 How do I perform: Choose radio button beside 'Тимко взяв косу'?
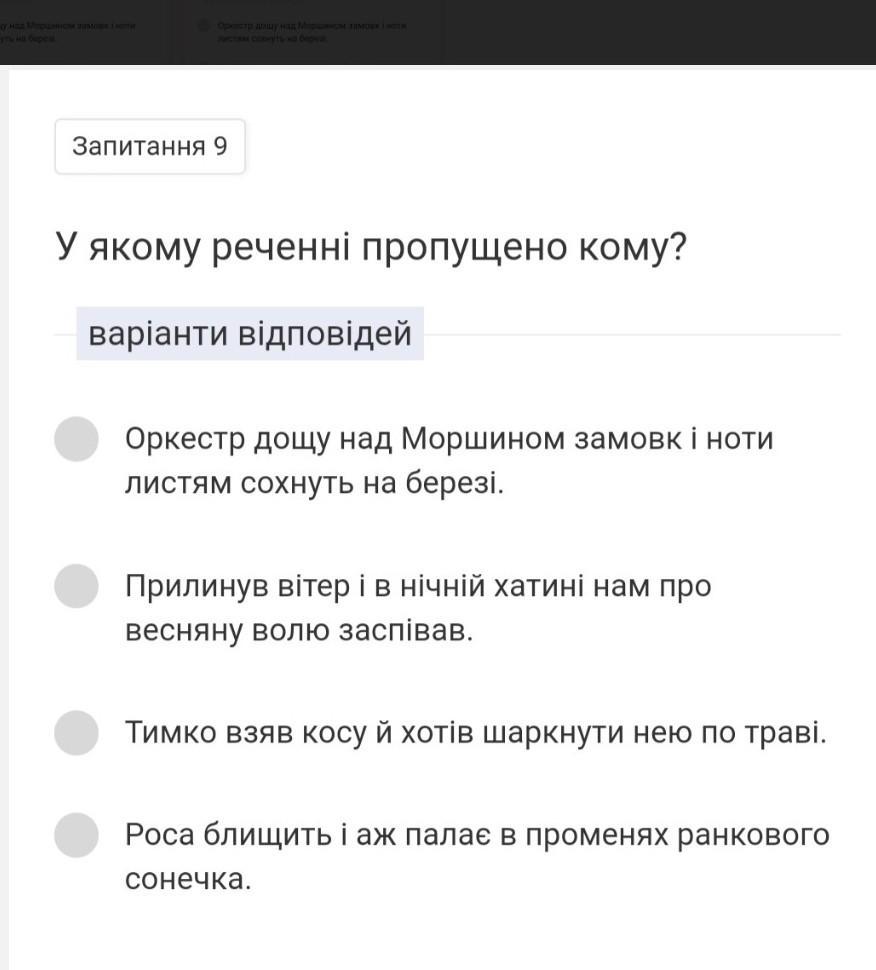(x=76, y=733)
